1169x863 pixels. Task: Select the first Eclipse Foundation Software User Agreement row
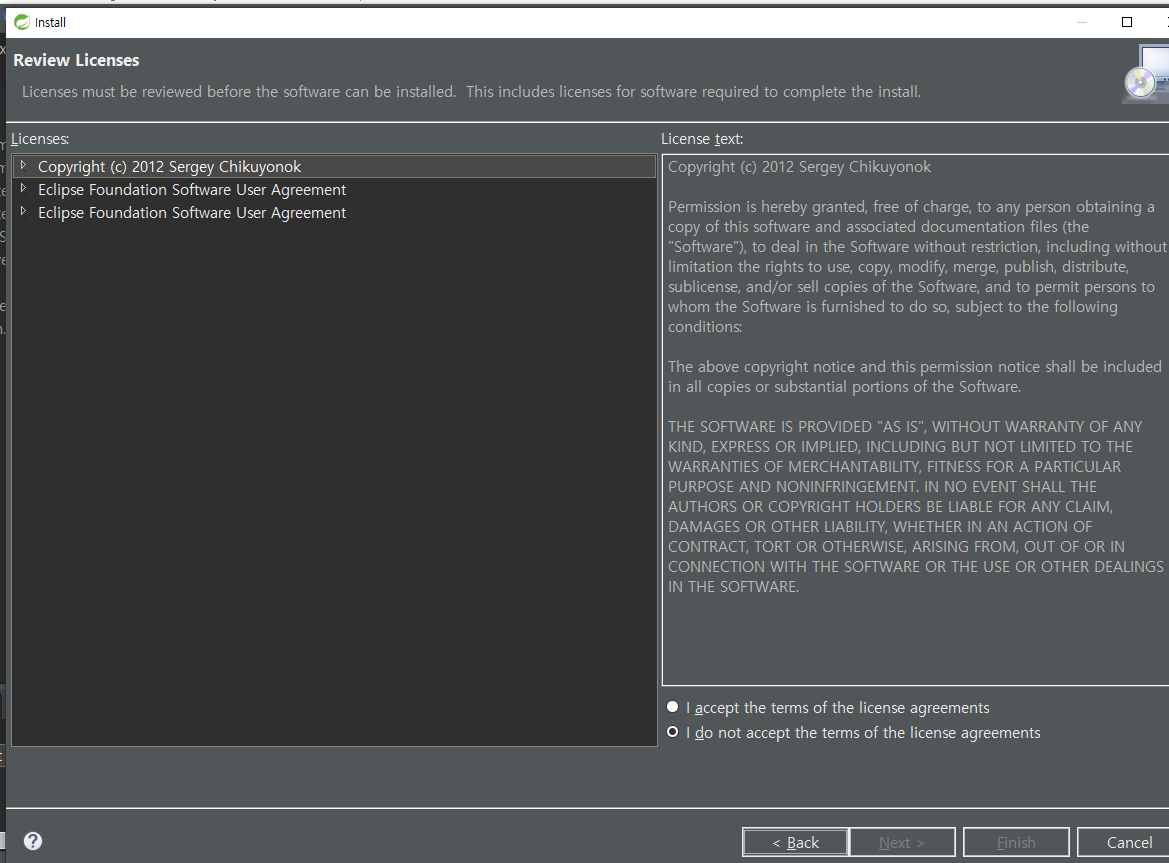pyautogui.click(x=334, y=189)
